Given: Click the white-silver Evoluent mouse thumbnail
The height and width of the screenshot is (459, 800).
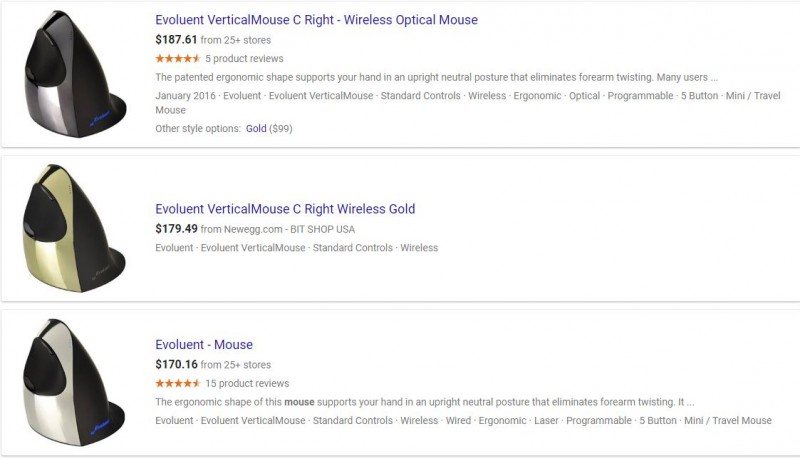Looking at the screenshot, I should click(x=74, y=382).
